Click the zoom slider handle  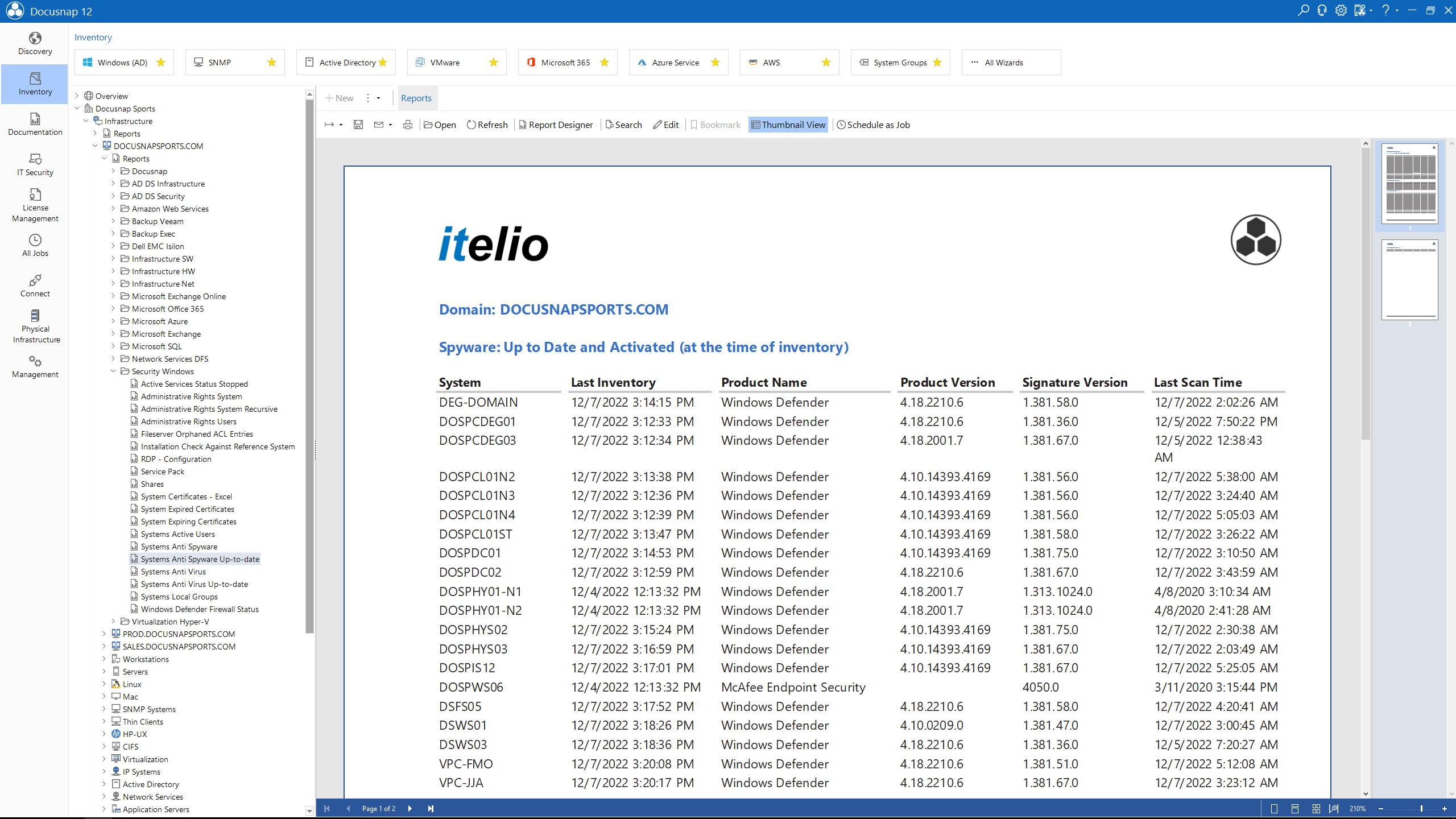tap(1421, 808)
